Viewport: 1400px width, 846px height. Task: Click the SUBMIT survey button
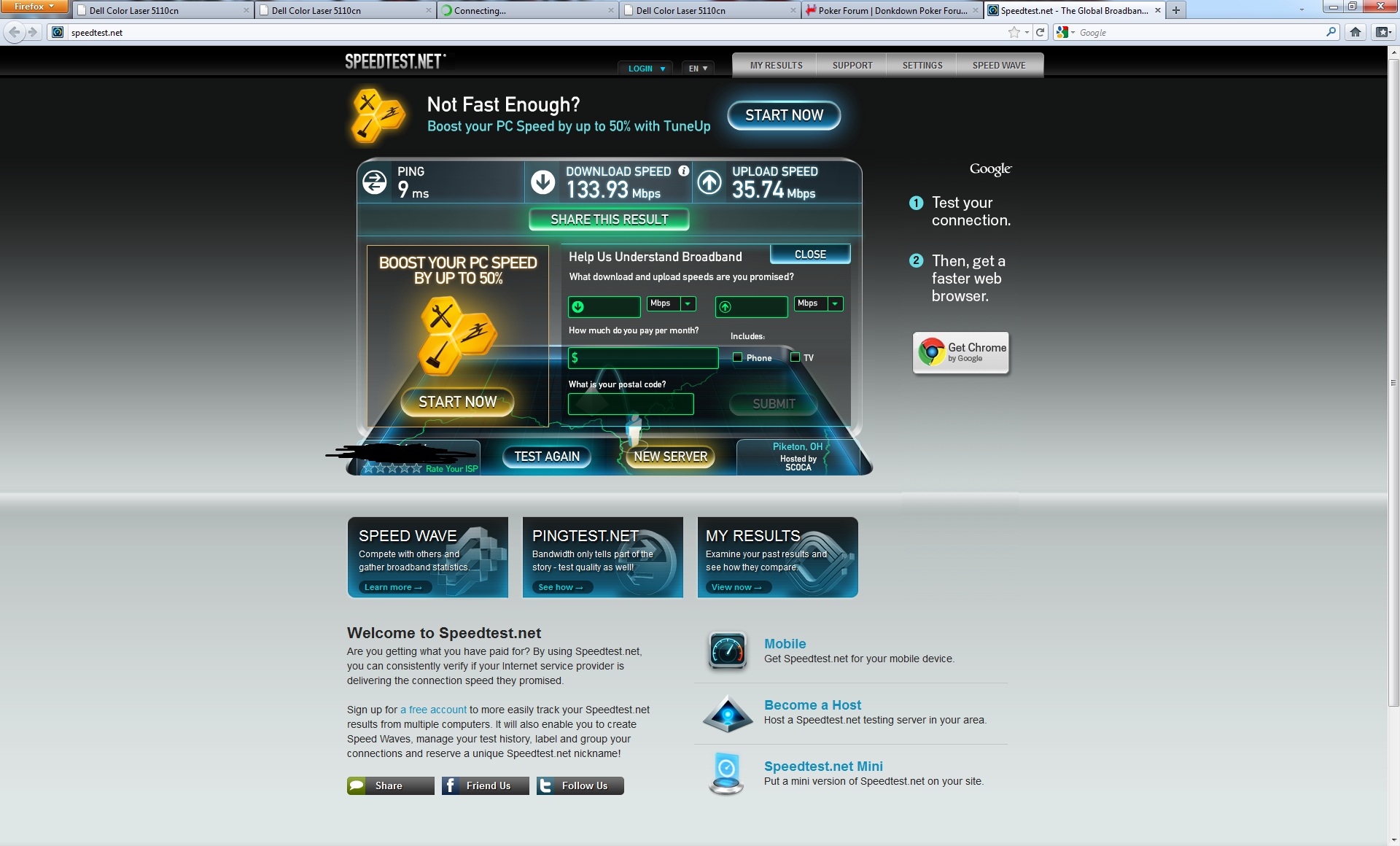tap(774, 403)
